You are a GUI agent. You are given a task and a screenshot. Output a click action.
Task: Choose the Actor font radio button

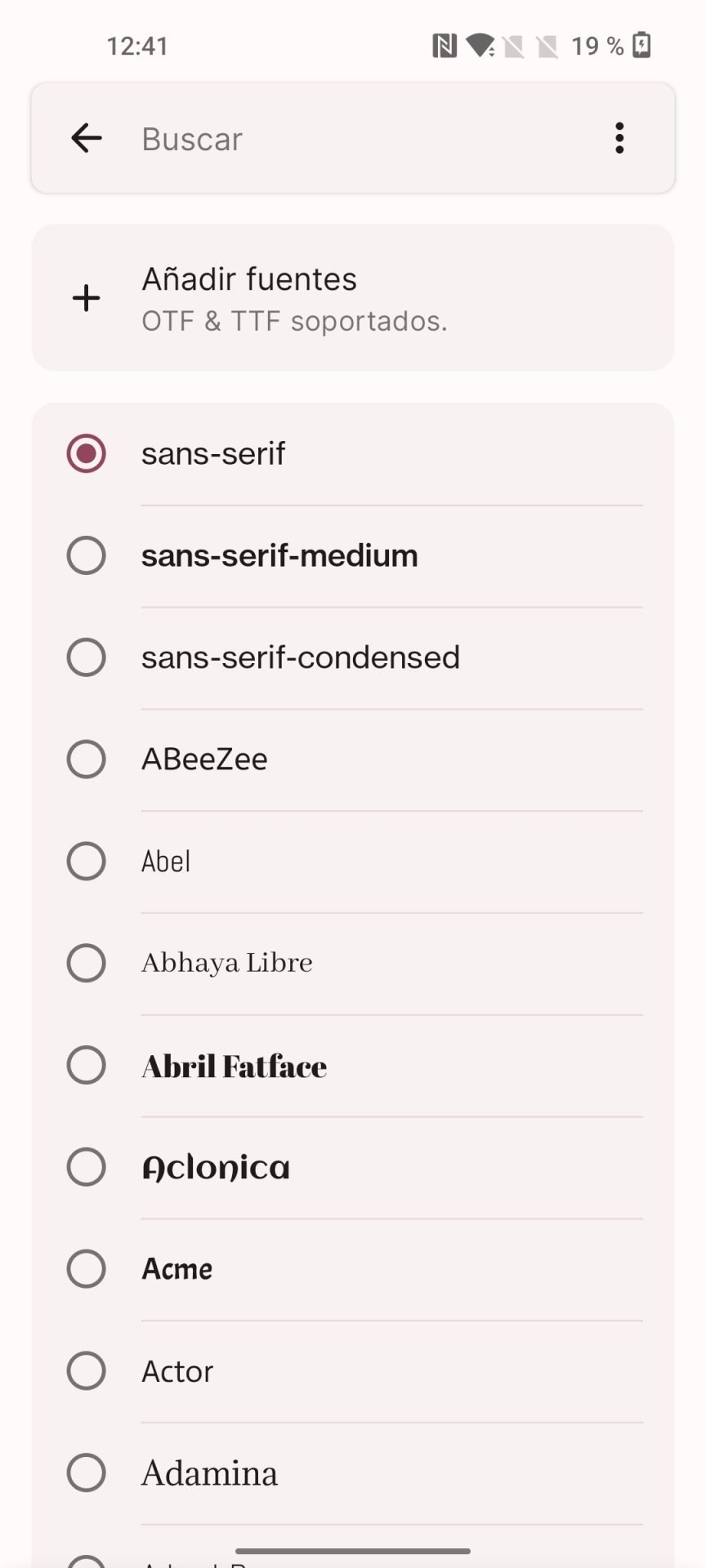(87, 1370)
